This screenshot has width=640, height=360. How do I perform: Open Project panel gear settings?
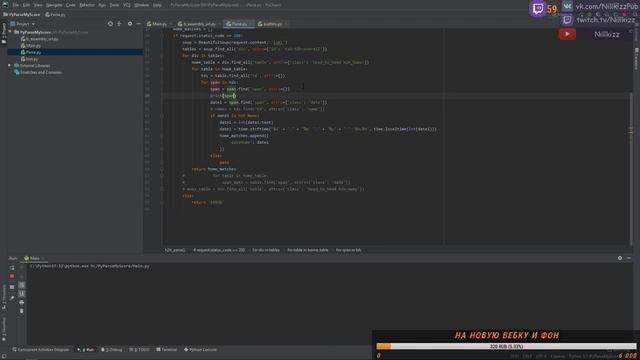click(130, 24)
